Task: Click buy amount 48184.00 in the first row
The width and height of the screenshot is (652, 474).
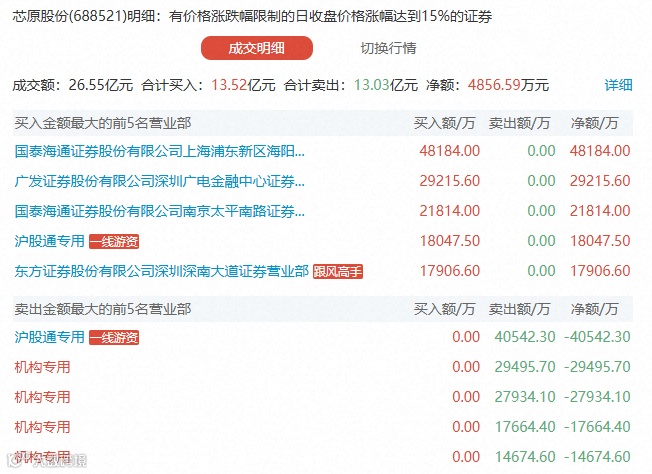Action: coord(449,151)
